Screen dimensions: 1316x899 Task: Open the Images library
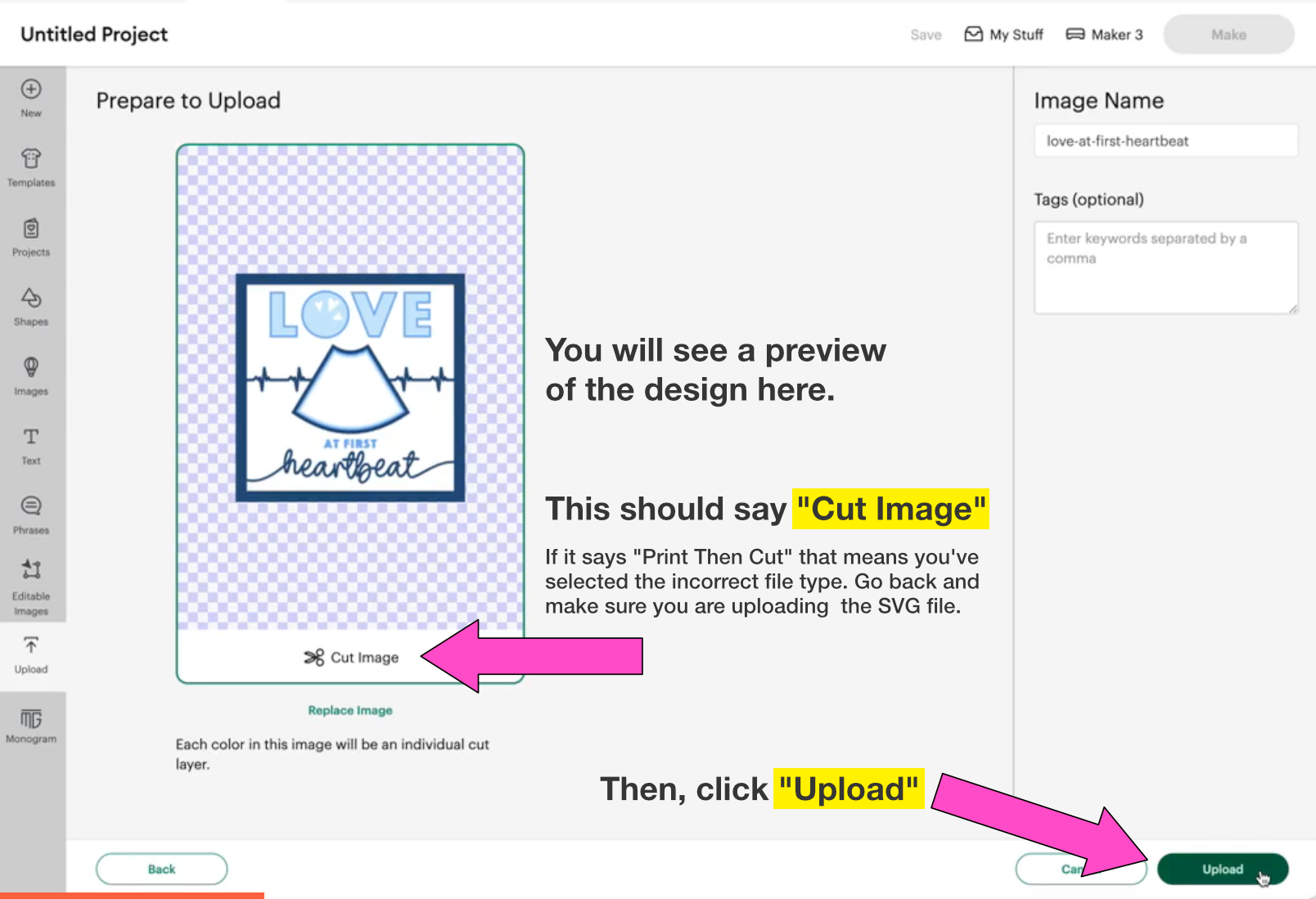pyautogui.click(x=31, y=375)
